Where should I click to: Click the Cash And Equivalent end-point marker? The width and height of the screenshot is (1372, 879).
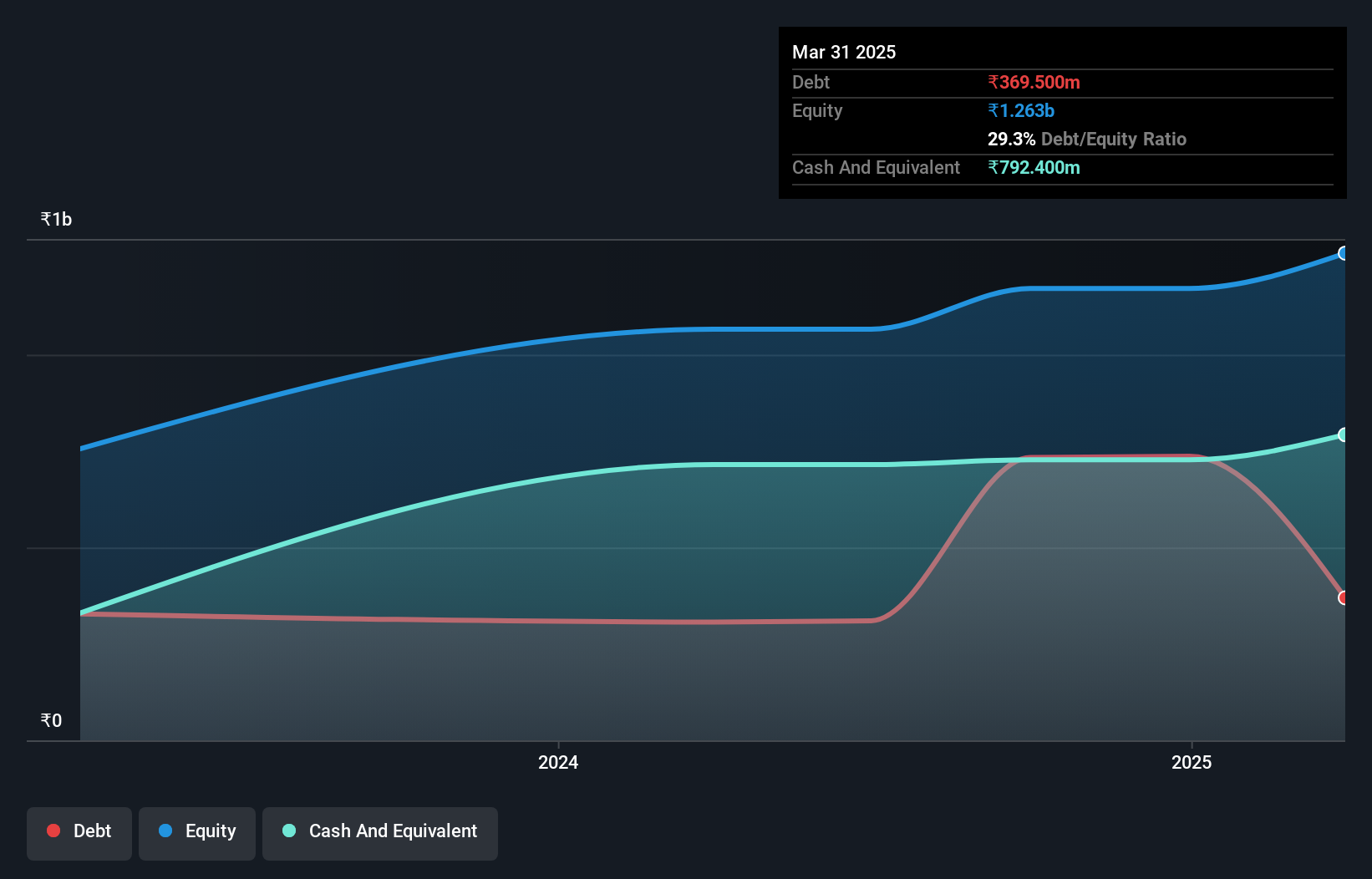[1344, 434]
